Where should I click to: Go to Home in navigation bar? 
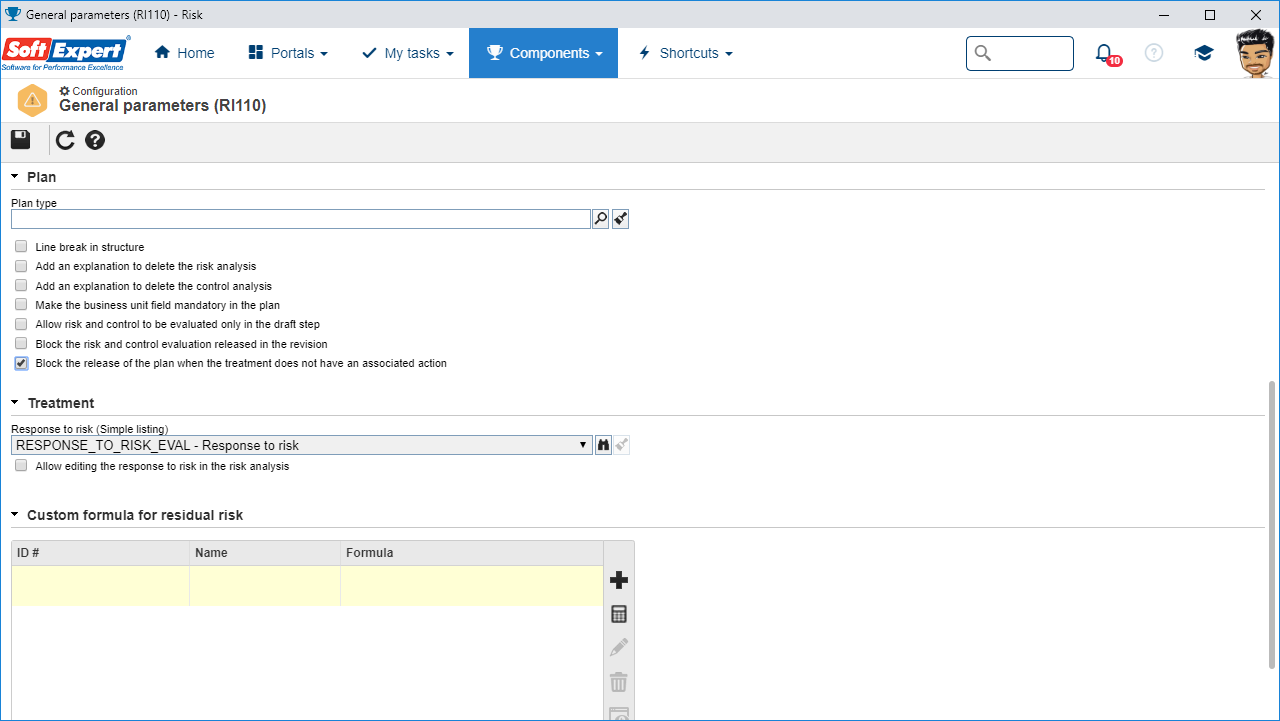pyautogui.click(x=184, y=53)
